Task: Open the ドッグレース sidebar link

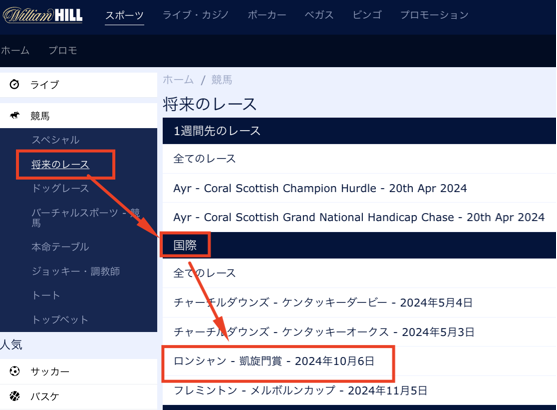Action: [x=60, y=188]
